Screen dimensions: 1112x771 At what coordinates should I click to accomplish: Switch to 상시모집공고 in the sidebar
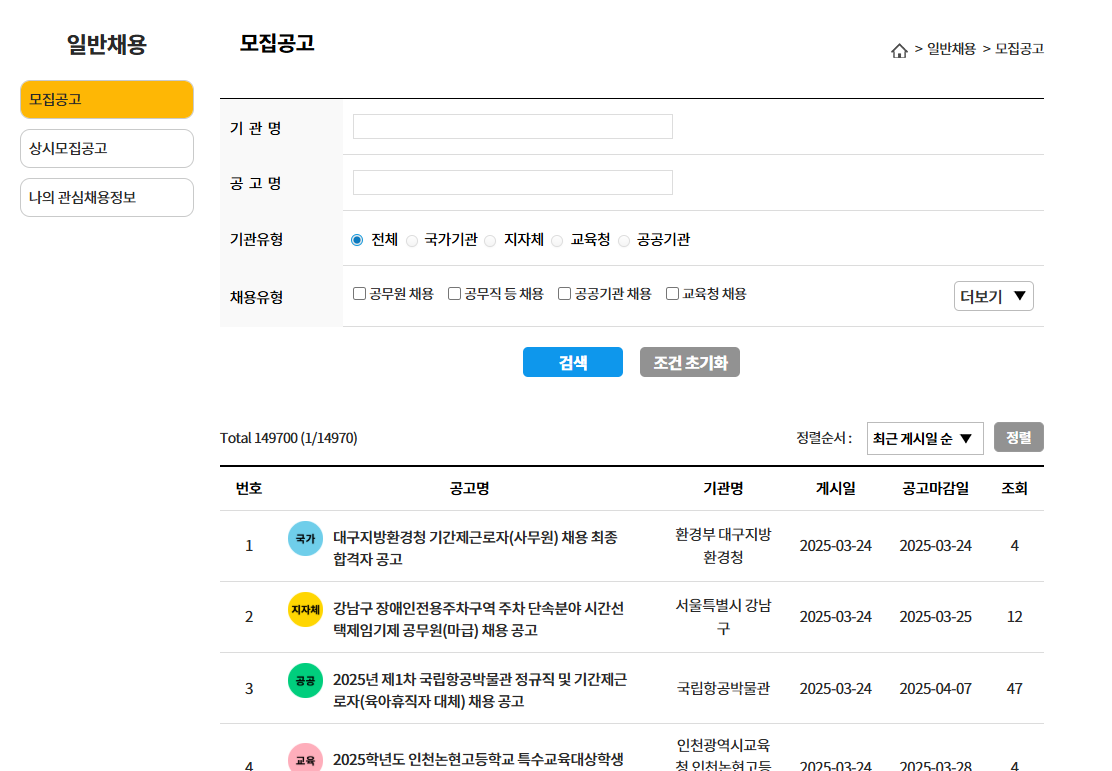(x=106, y=148)
